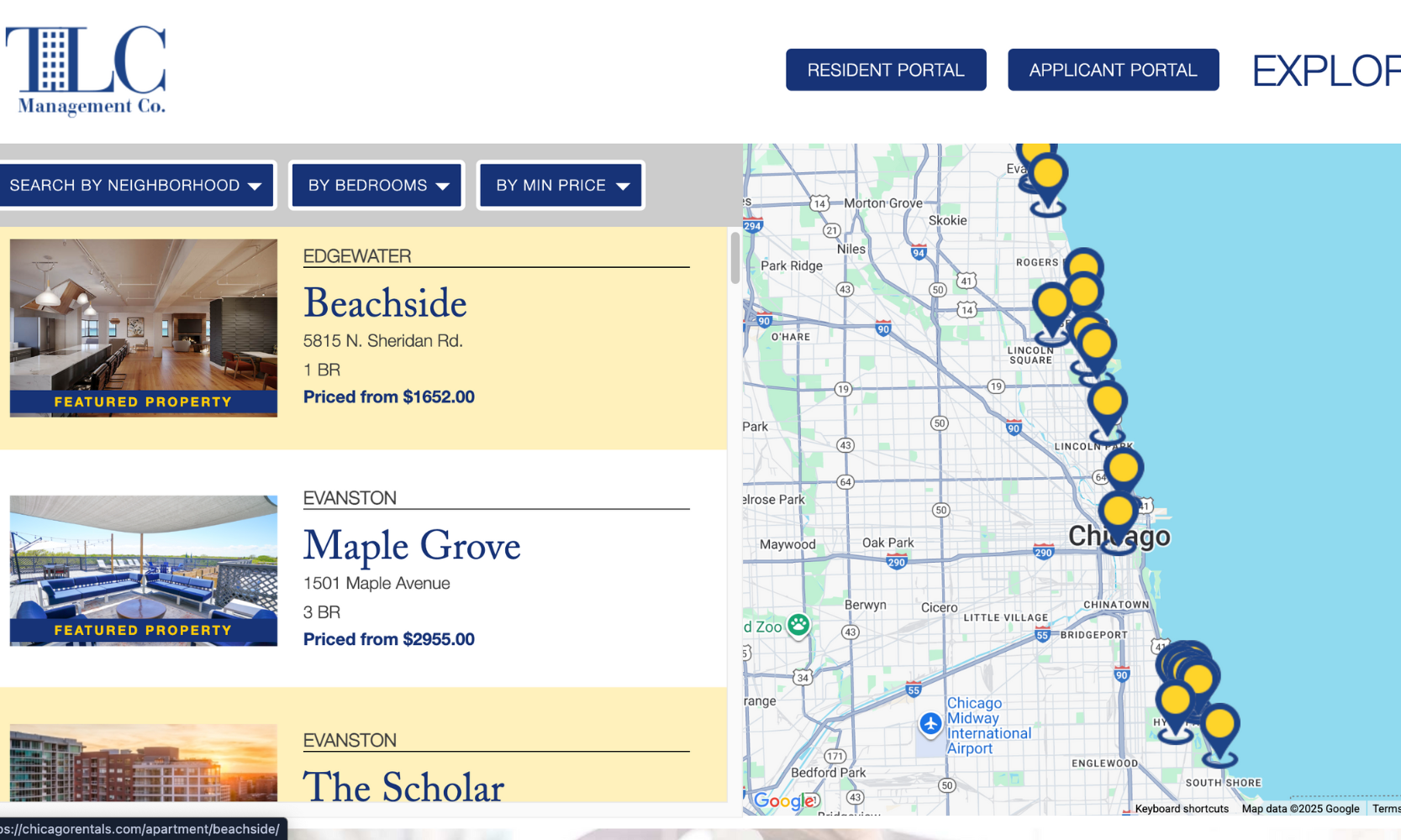Click '5815 N. Sheridan Rd.' address

pos(383,341)
